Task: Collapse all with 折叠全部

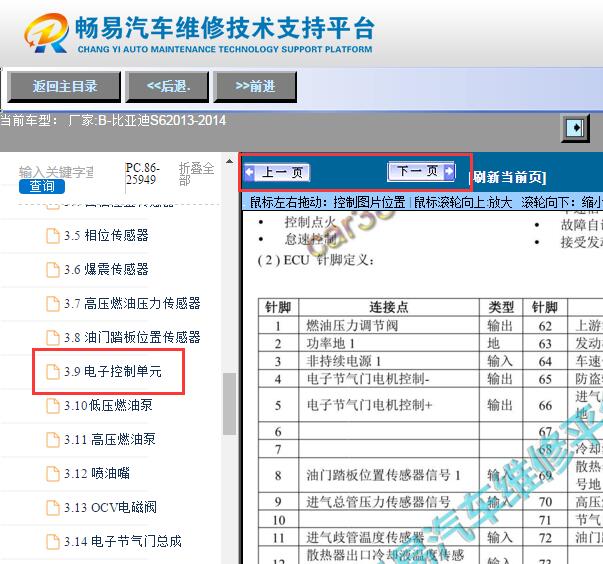Action: (197, 174)
